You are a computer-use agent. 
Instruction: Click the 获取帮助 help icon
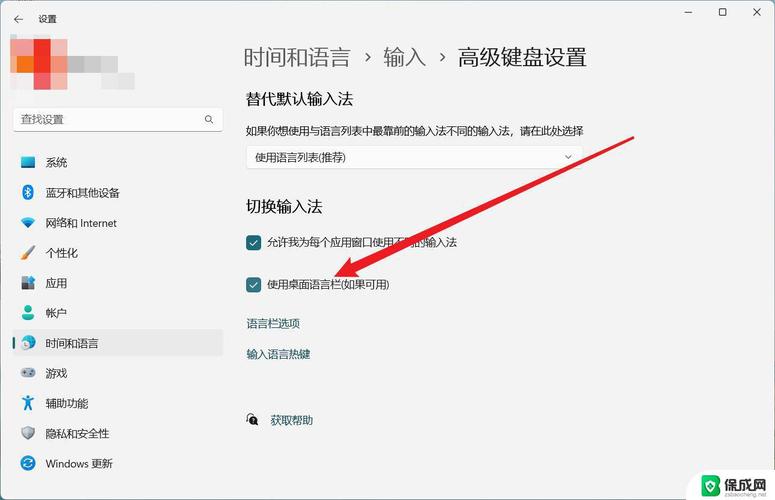click(x=253, y=420)
